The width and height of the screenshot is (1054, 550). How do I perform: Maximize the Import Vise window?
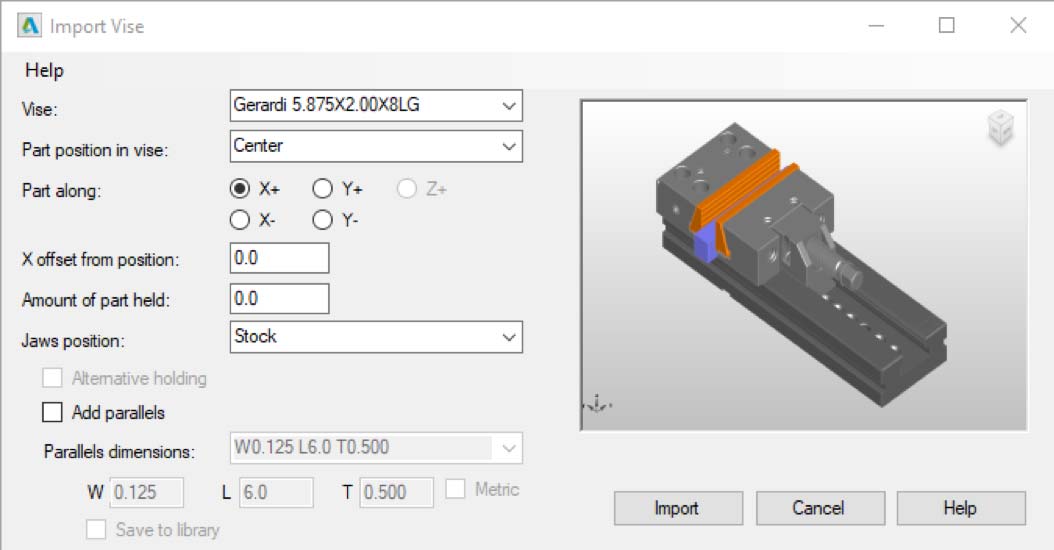pyautogui.click(x=946, y=26)
